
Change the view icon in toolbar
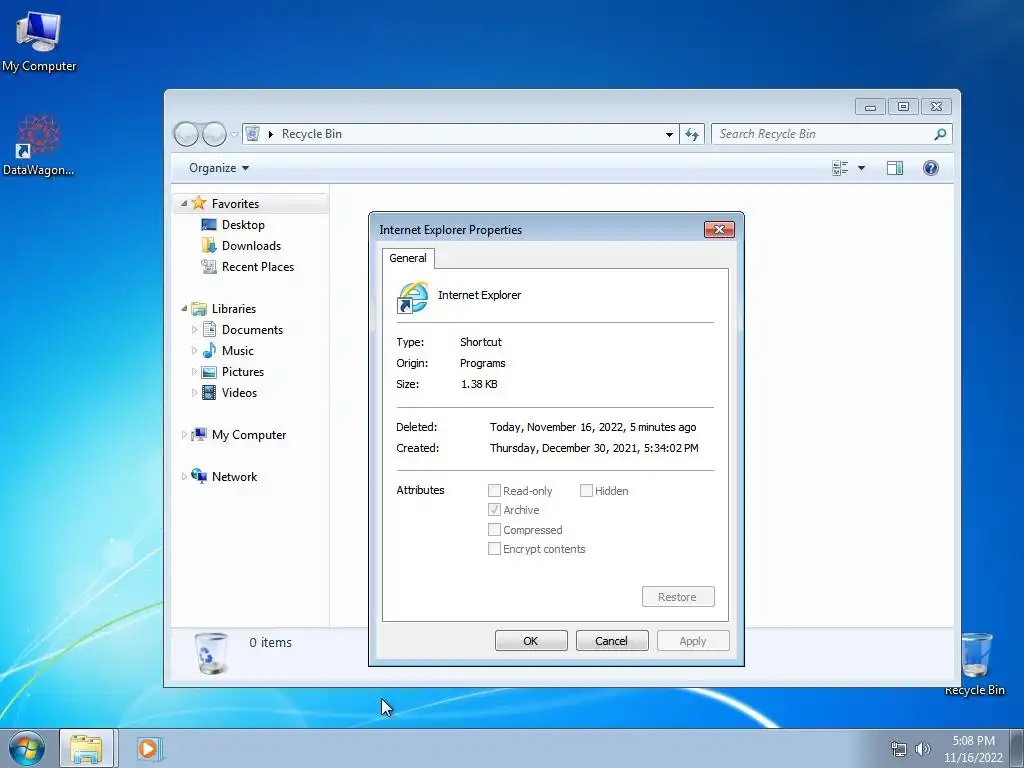pos(840,168)
